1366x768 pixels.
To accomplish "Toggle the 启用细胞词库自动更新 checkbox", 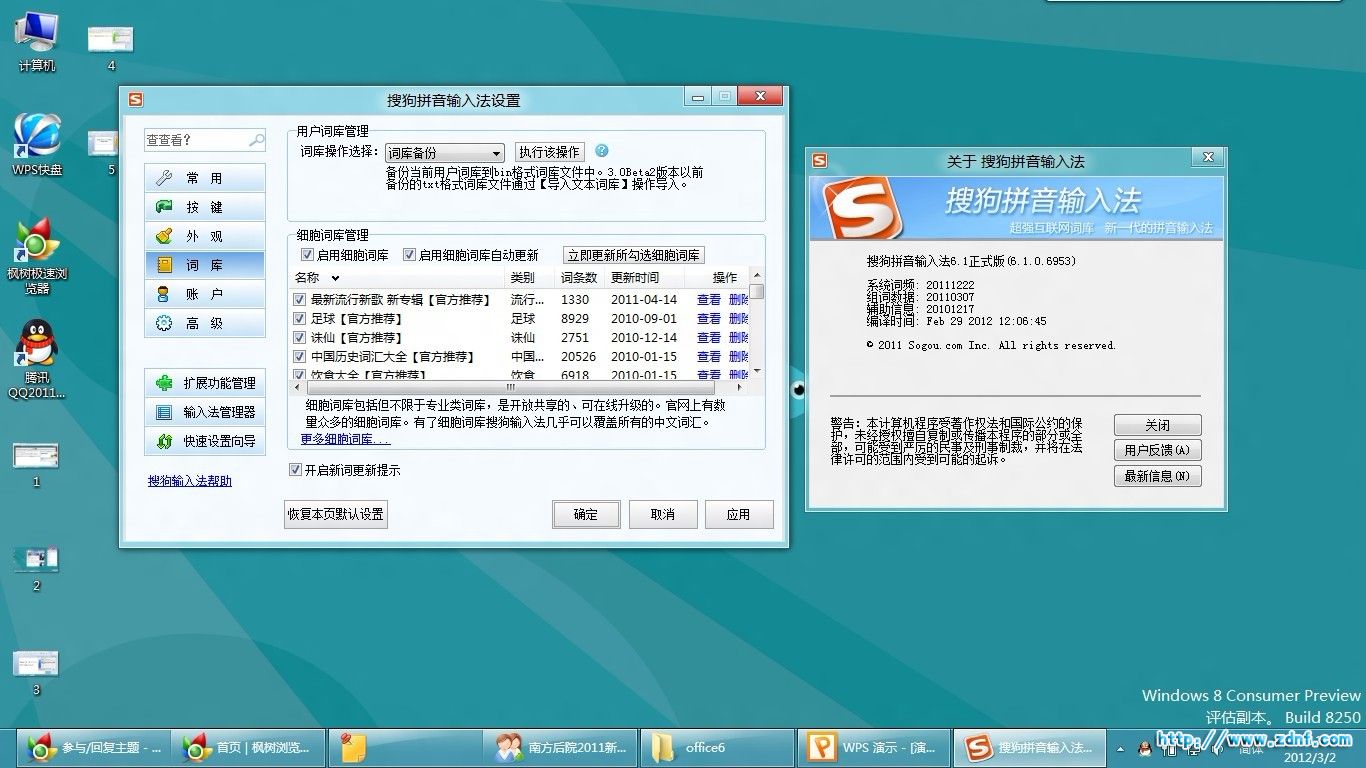I will (x=409, y=255).
